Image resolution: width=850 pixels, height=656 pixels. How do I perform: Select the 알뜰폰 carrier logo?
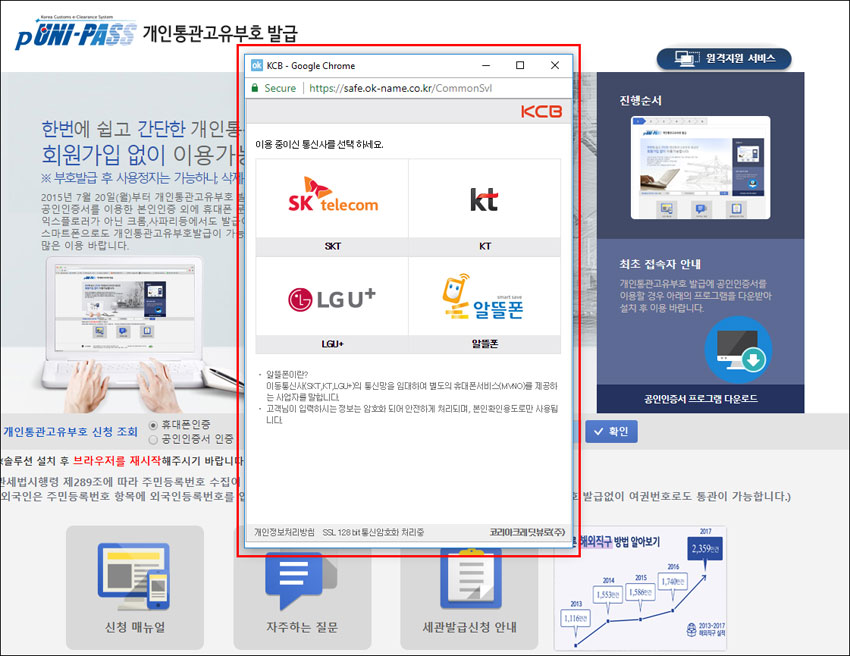[482, 297]
